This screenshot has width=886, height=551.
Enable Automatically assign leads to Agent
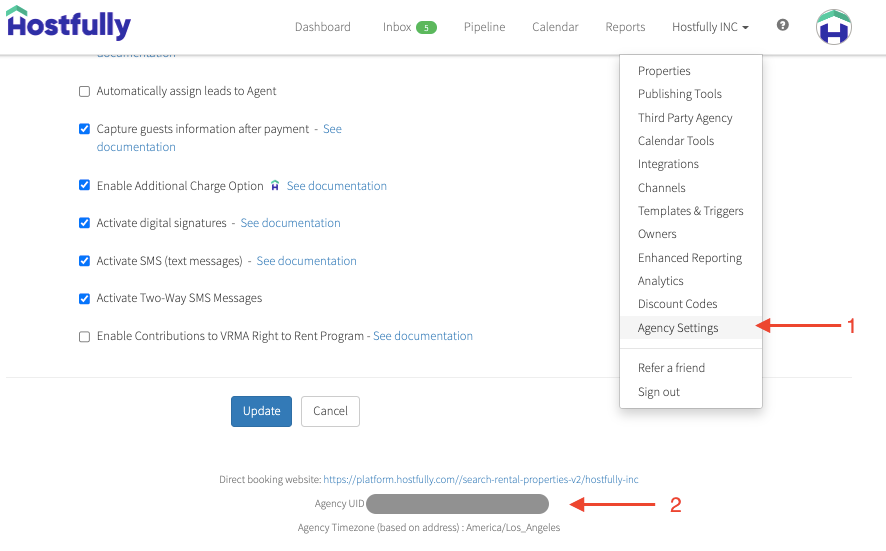point(85,92)
